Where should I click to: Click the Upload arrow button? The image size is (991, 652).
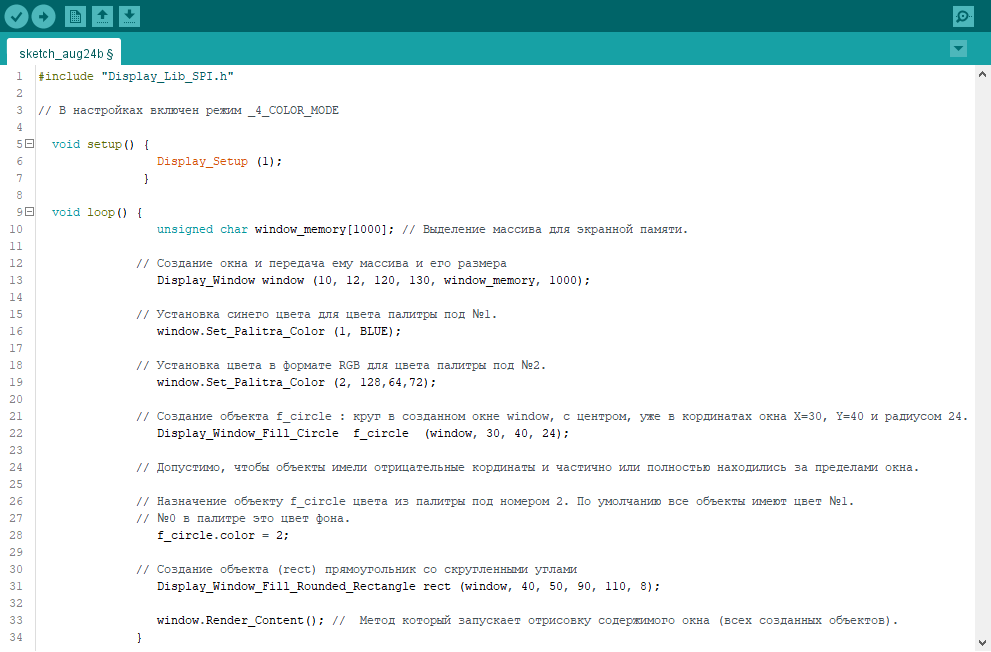point(44,16)
